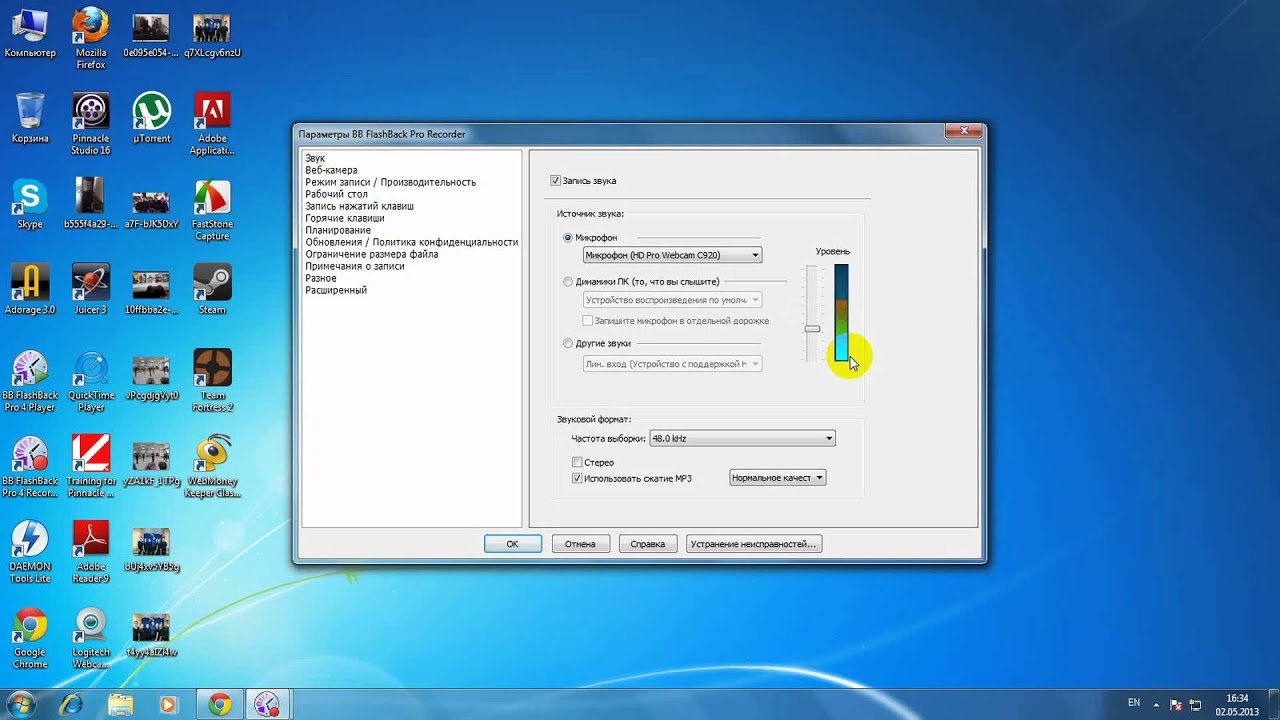Image resolution: width=1280 pixels, height=720 pixels.
Task: Click the Отмена button
Action: click(x=580, y=544)
